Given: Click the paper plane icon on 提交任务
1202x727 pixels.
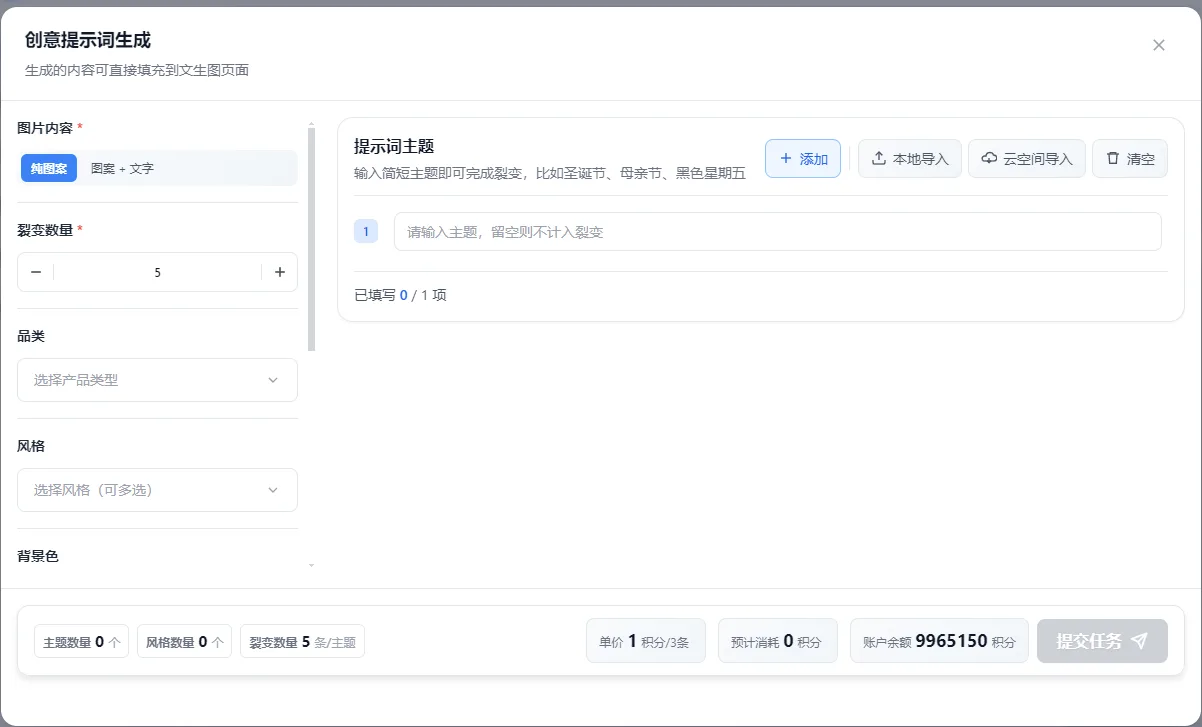Looking at the screenshot, I should pos(1139,641).
